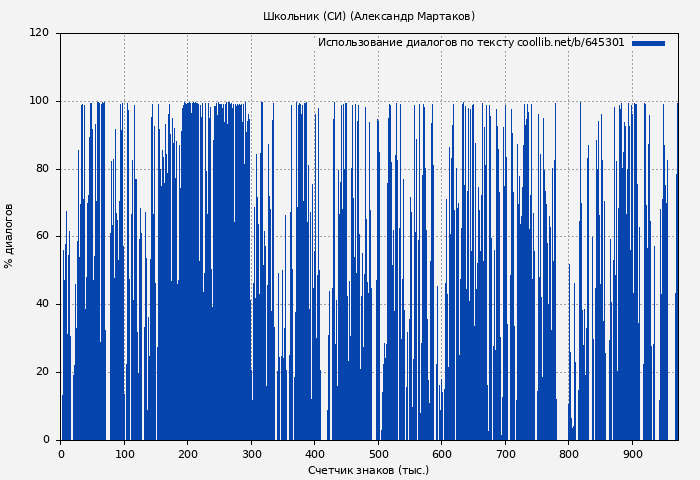Click the x-axis tick label 400
The image size is (700, 480).
pos(314,454)
